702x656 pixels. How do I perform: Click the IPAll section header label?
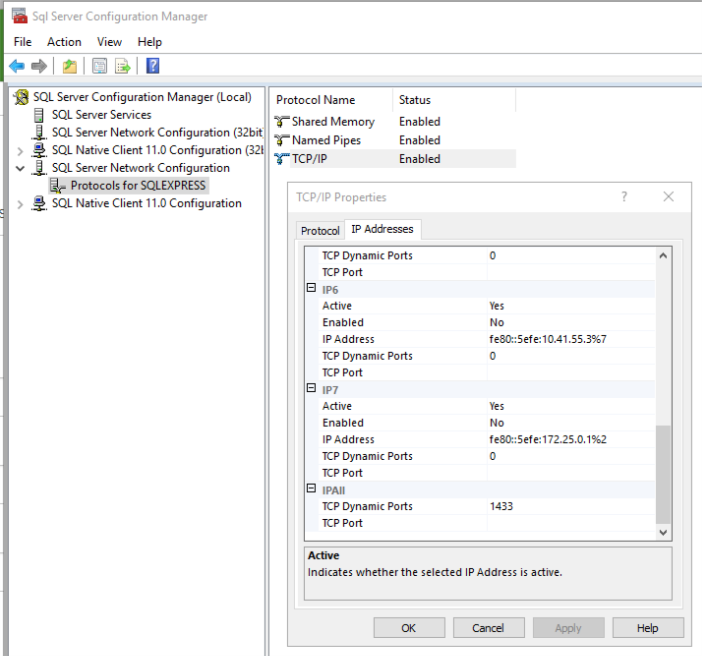334,490
